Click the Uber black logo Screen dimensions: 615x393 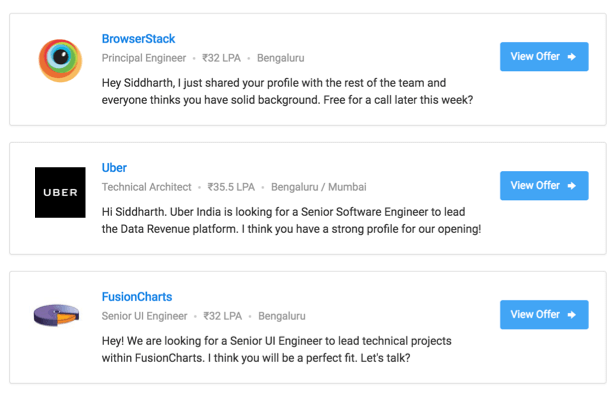60,192
